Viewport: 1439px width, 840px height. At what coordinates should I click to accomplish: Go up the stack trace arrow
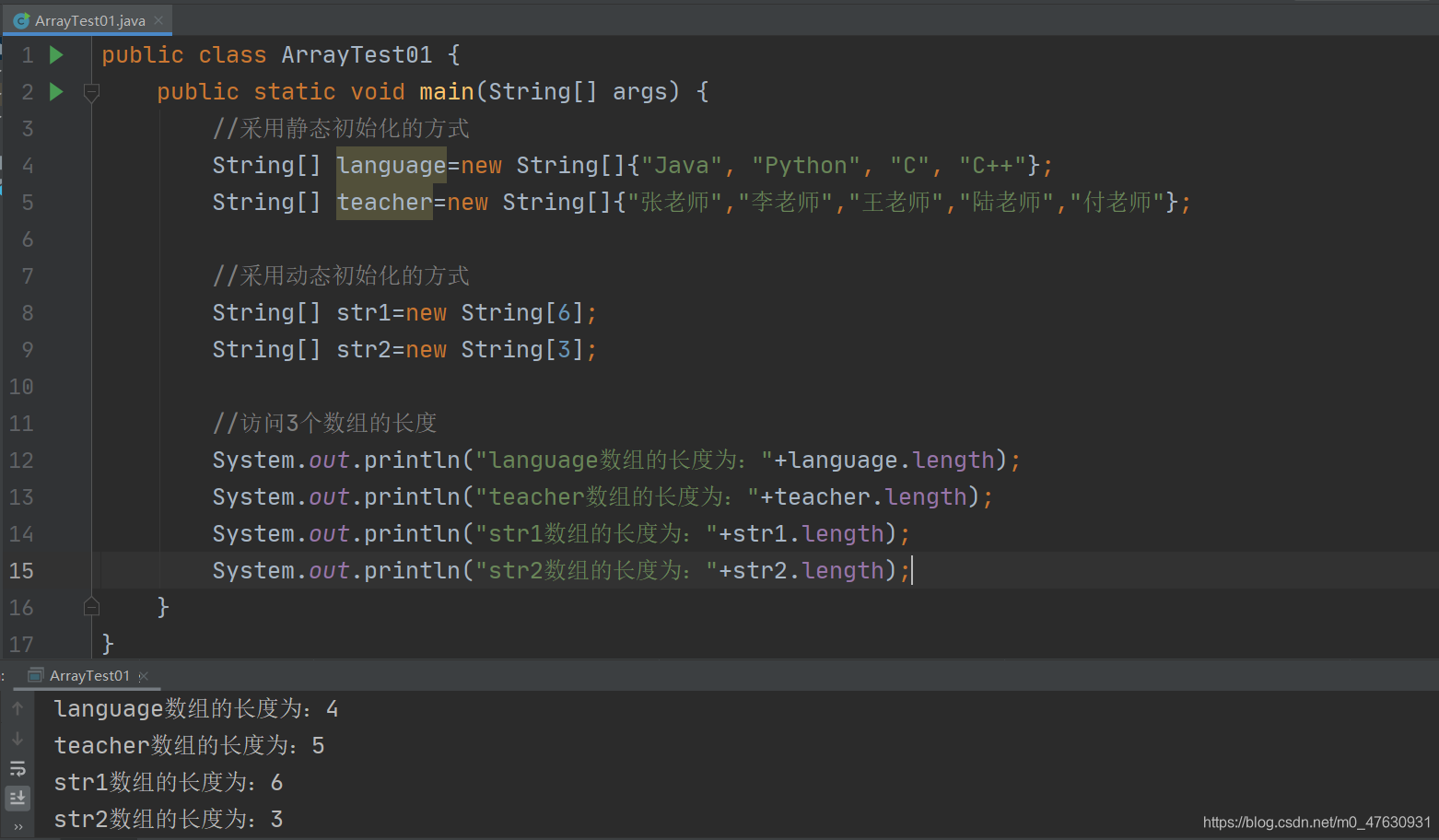tap(18, 708)
